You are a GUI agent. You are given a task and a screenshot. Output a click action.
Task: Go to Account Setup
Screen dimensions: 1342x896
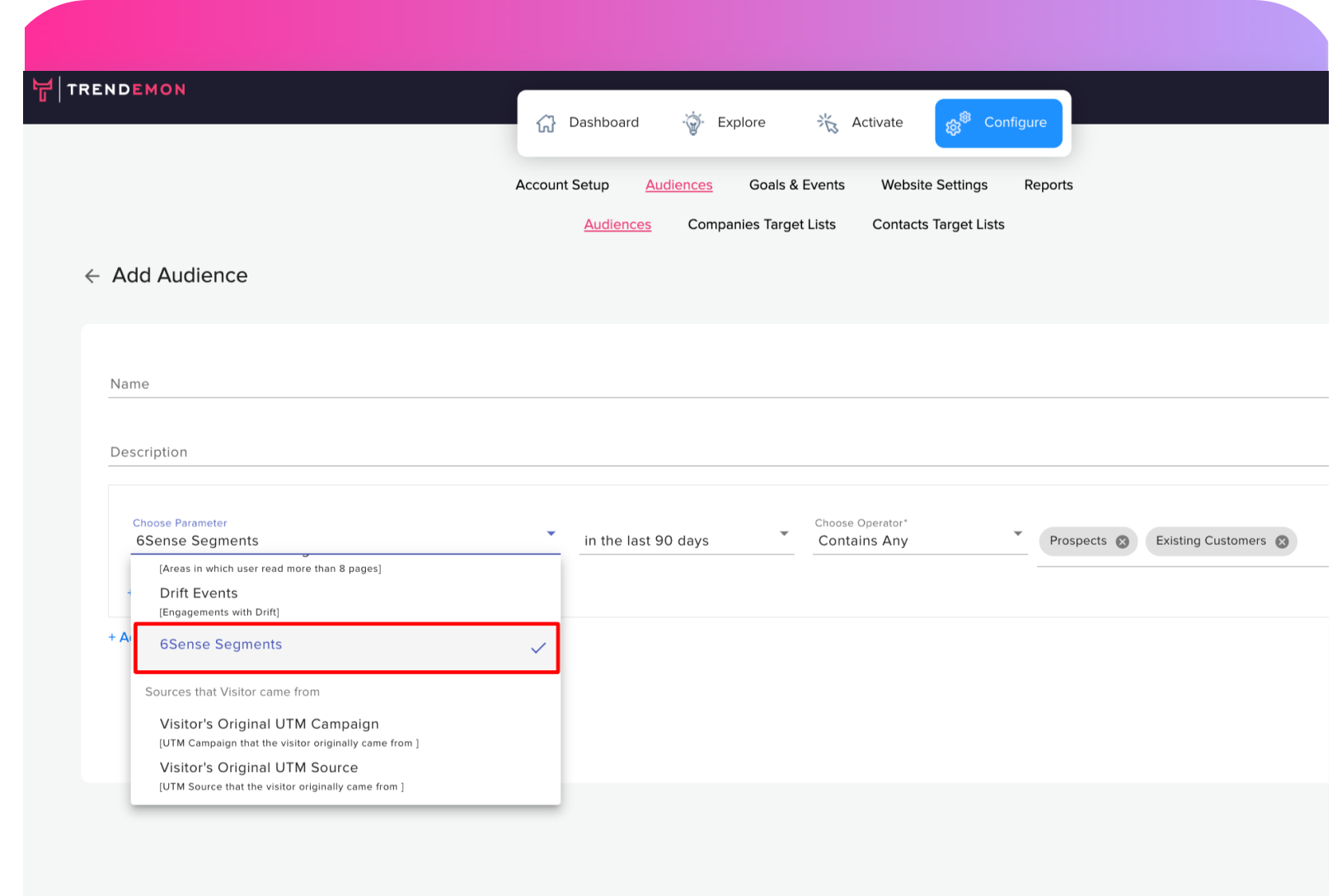point(562,185)
